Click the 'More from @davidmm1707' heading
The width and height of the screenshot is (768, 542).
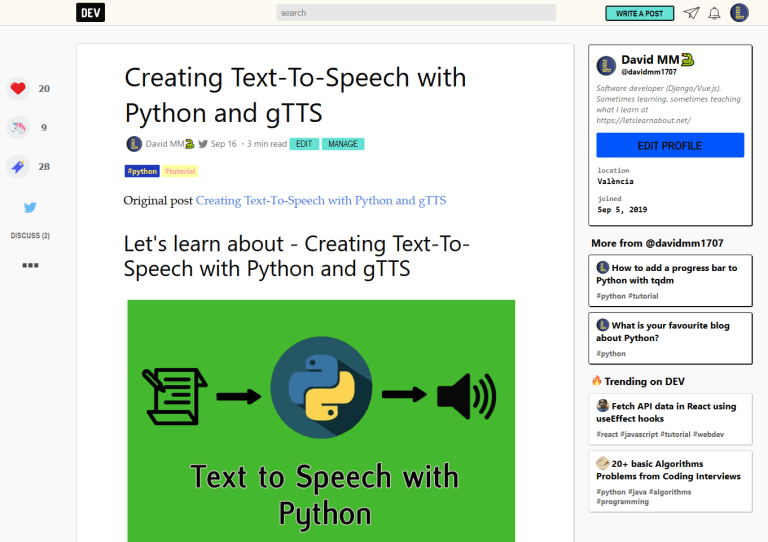pyautogui.click(x=657, y=243)
